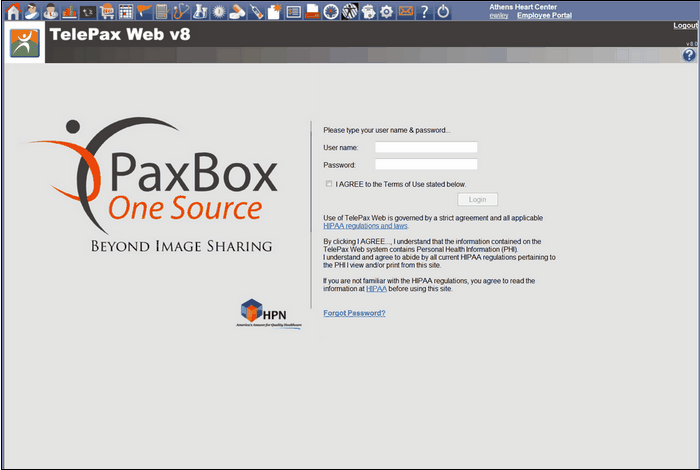Open HIPAA regulations and laws link

pyautogui.click(x=365, y=227)
